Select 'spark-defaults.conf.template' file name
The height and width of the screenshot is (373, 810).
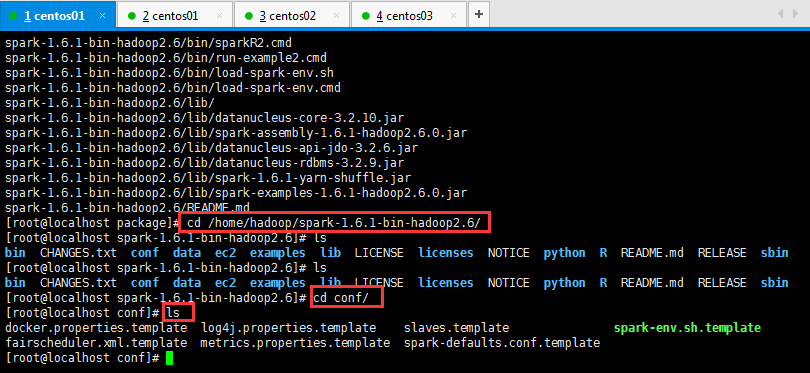(x=502, y=343)
